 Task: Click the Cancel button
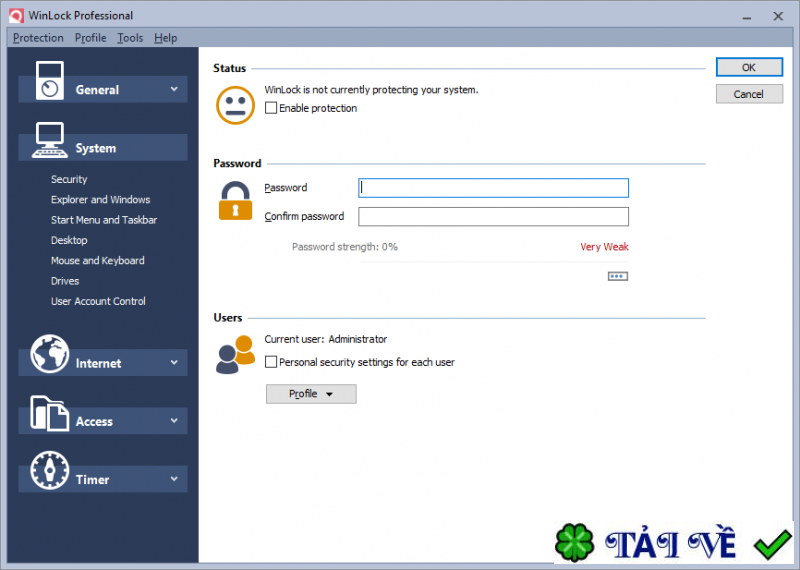point(749,94)
